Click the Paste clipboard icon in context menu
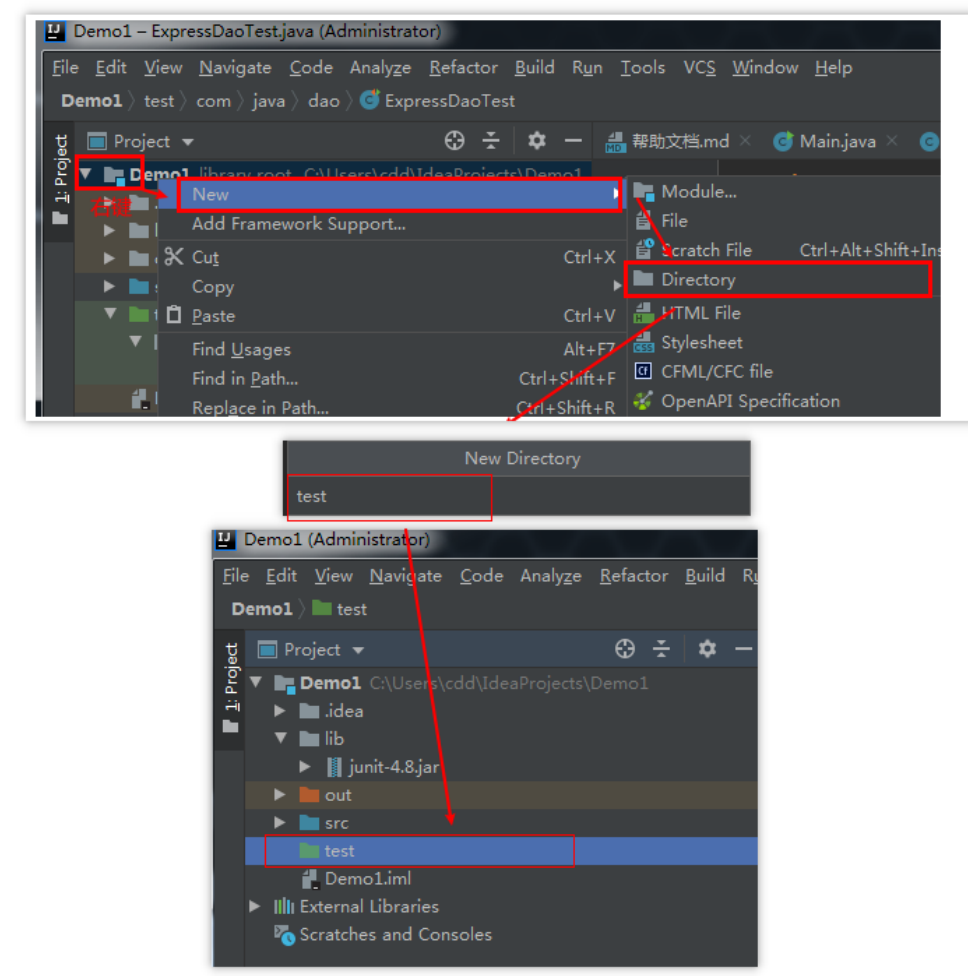This screenshot has height=976, width=968. pyautogui.click(x=174, y=315)
